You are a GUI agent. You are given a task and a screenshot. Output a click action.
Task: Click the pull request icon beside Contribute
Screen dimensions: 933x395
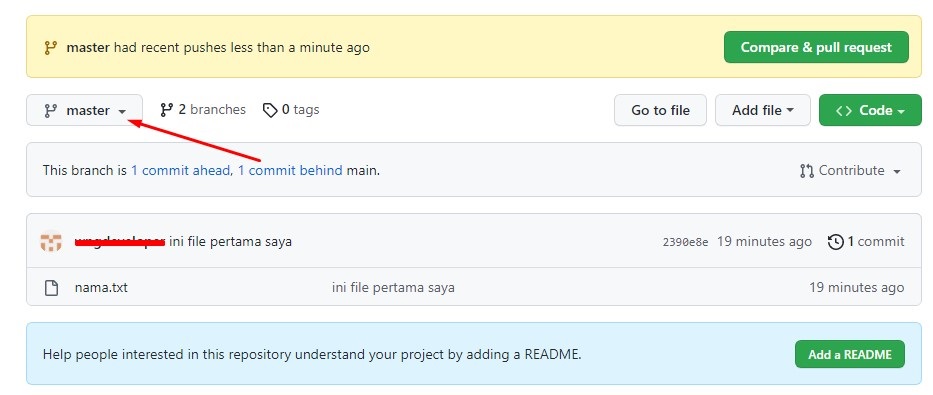[807, 171]
